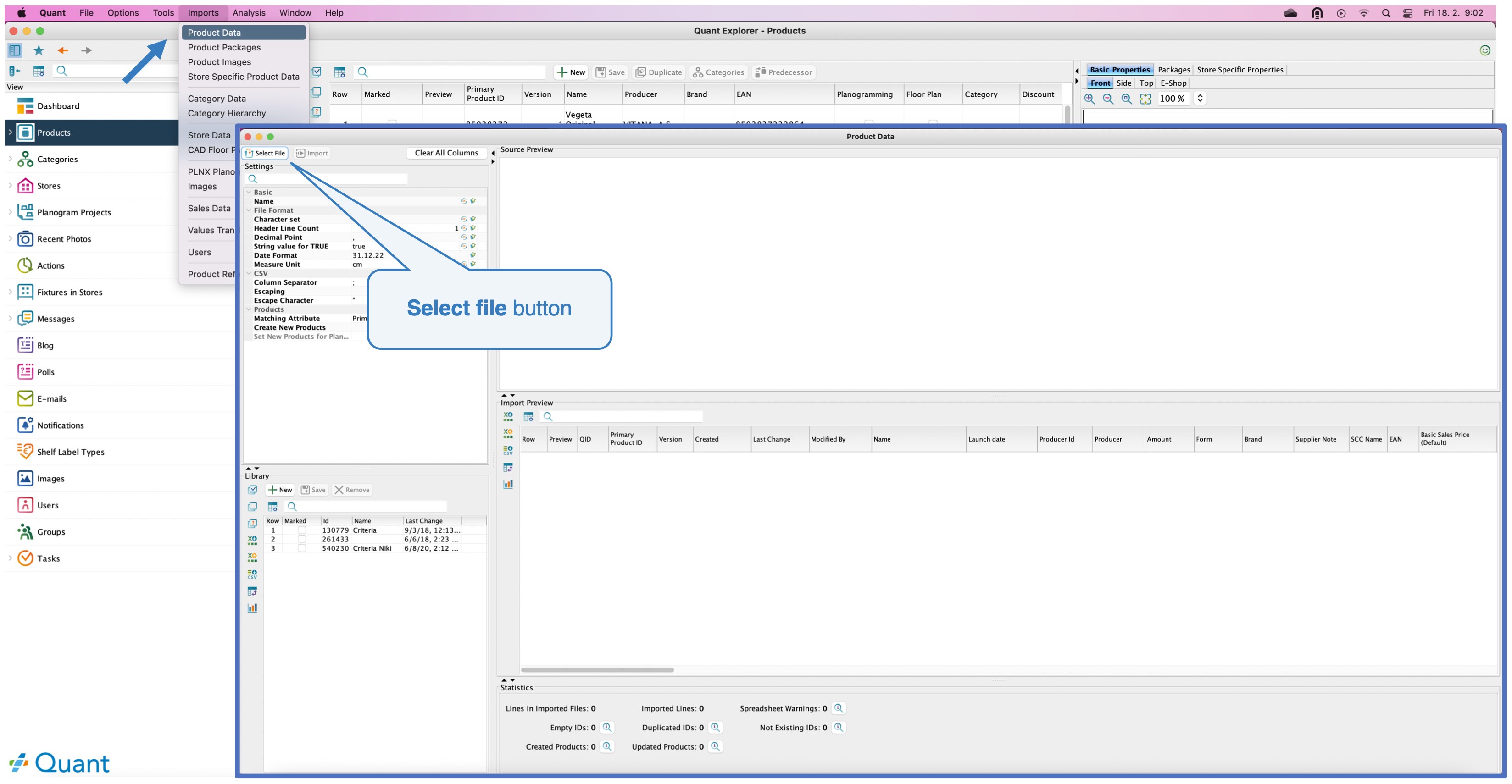This screenshot has width=1512, height=784.
Task: Click the fit to window icon near 100 %
Action: click(1145, 99)
